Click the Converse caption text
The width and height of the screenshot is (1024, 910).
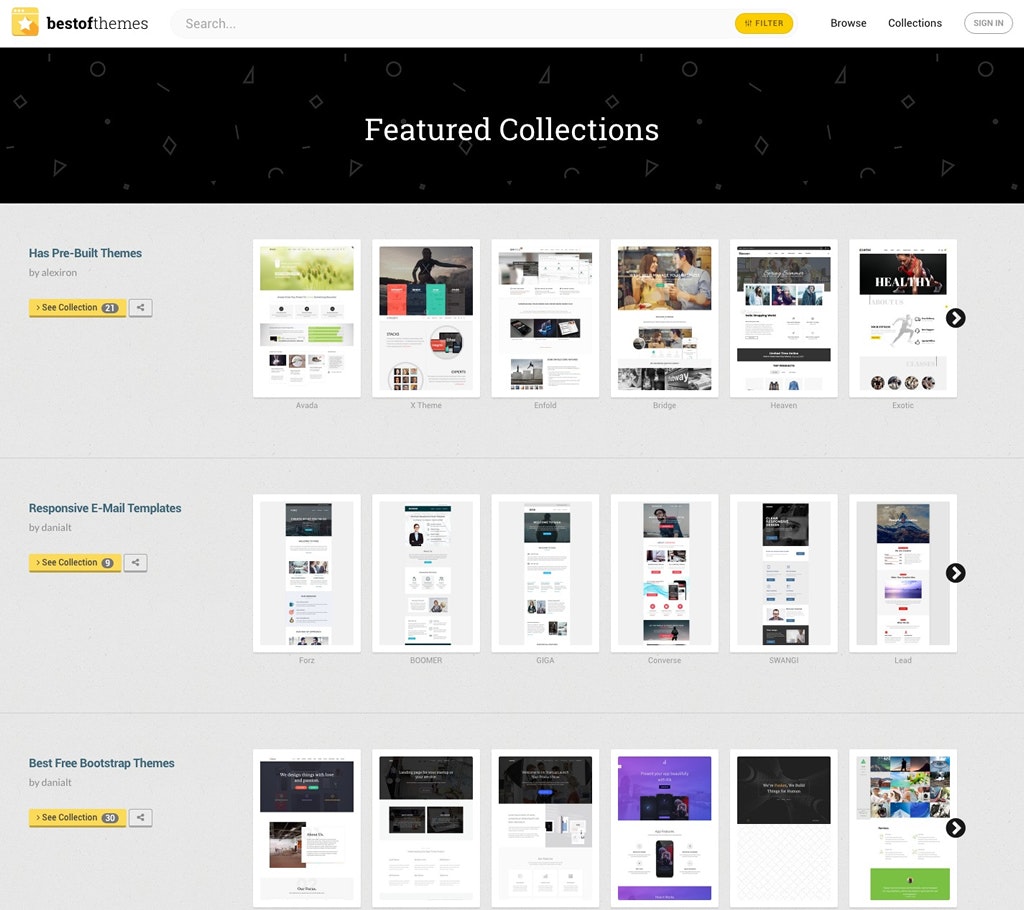(x=664, y=660)
